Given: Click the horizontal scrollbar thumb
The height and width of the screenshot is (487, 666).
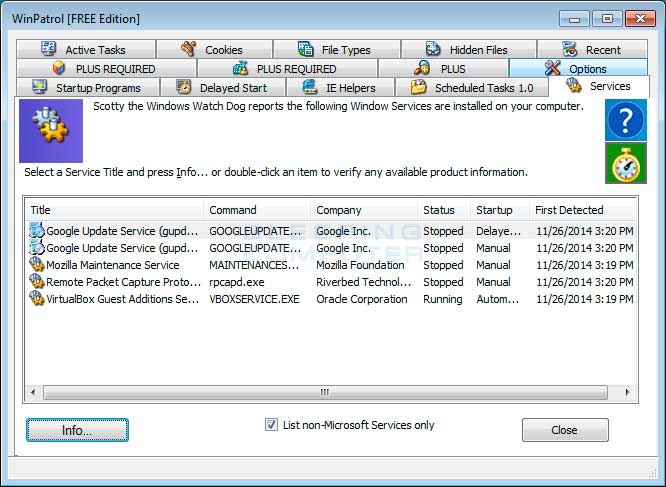Looking at the screenshot, I should (325, 392).
